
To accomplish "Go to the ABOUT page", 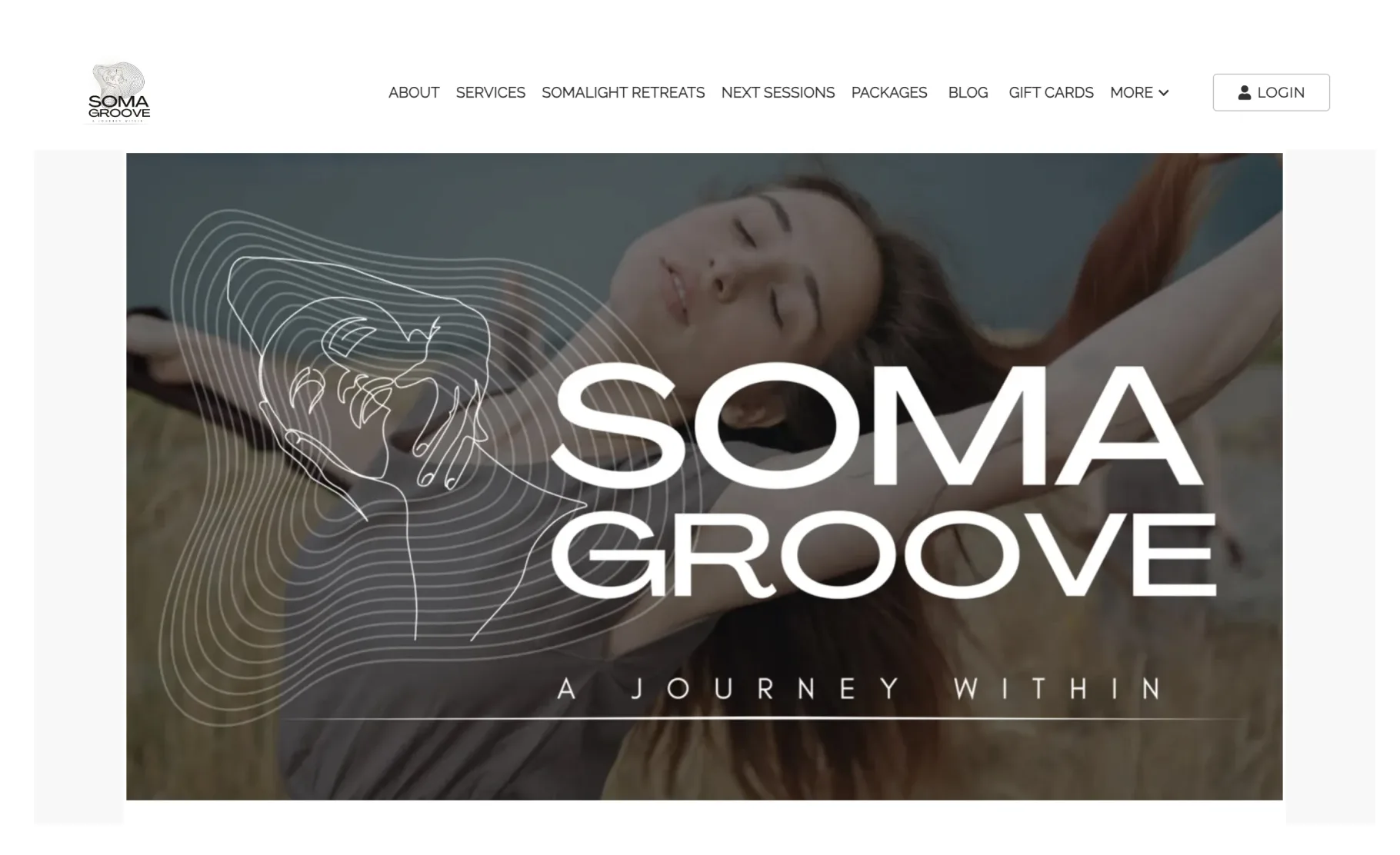I will point(414,93).
